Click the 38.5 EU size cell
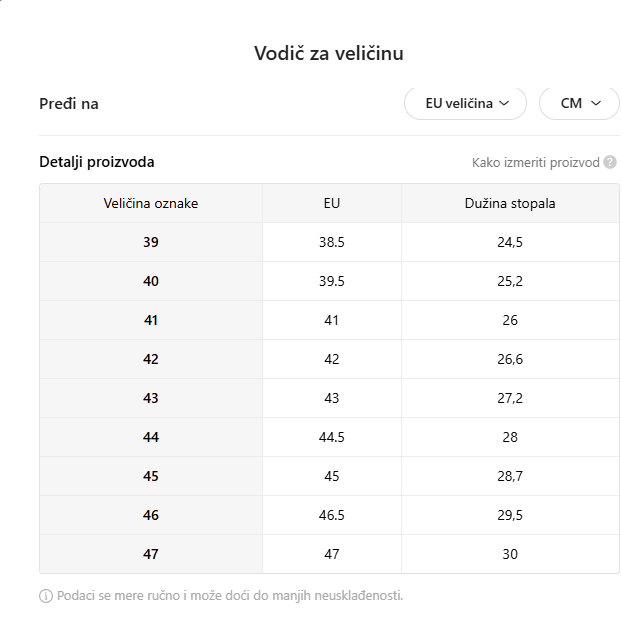This screenshot has height=635, width=622. pyautogui.click(x=332, y=242)
